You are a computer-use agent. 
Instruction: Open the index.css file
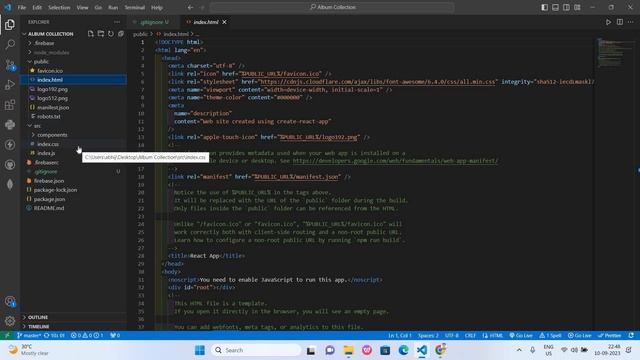(x=73, y=144)
